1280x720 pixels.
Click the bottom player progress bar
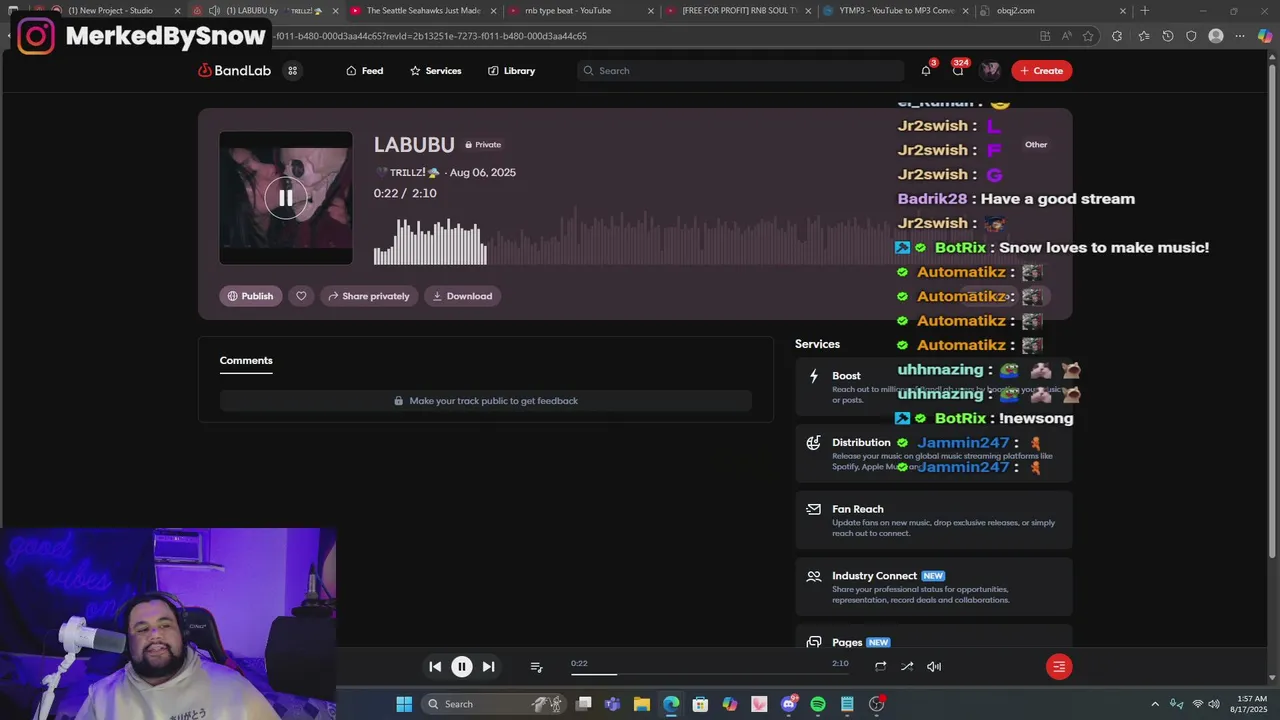tap(710, 674)
